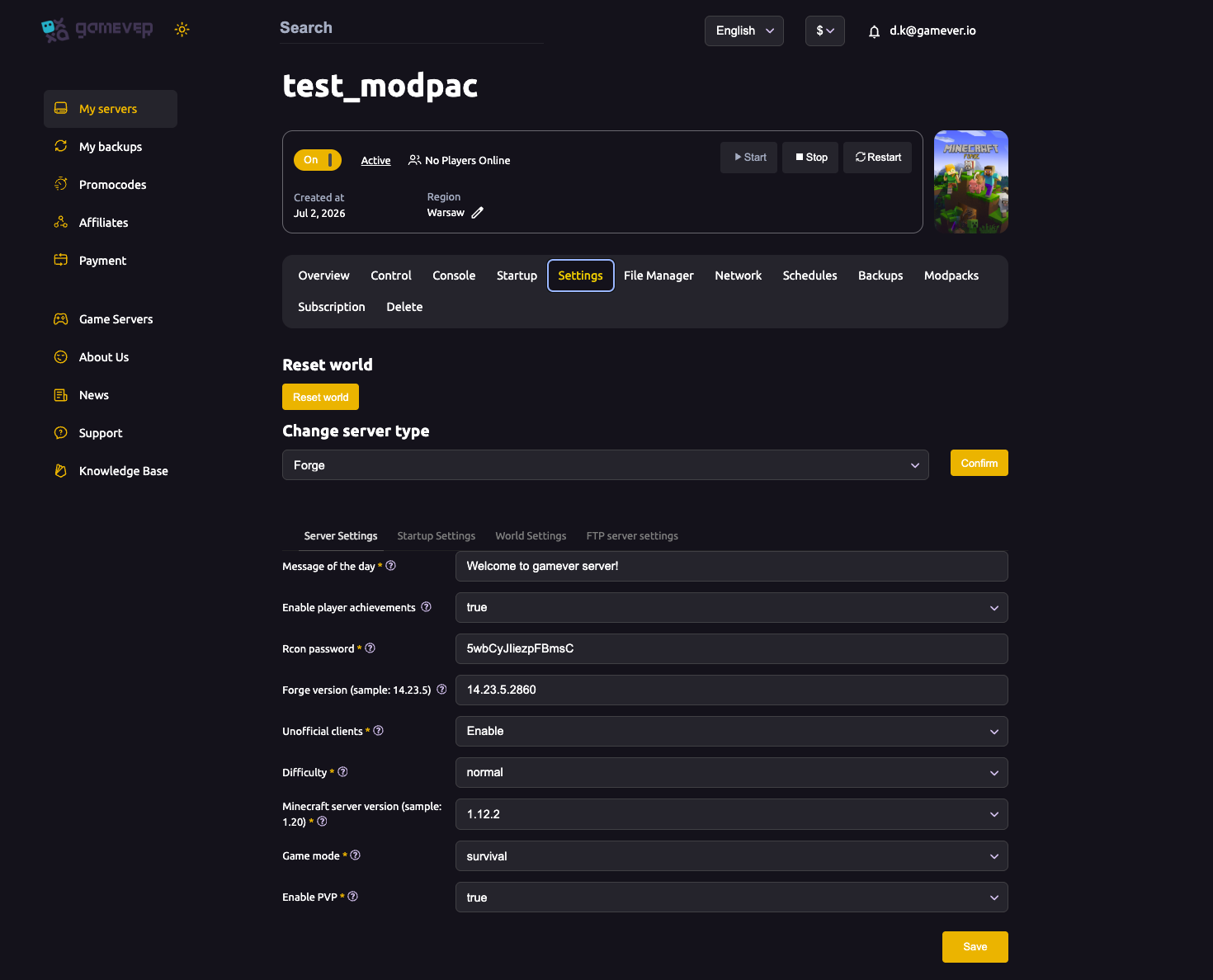
Task: Open notifications bell icon
Action: [874, 31]
